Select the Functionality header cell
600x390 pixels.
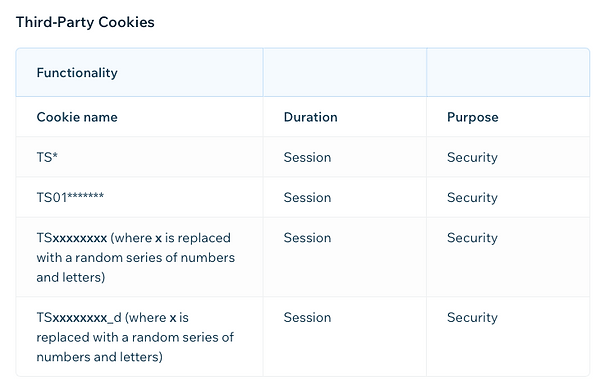click(x=139, y=72)
